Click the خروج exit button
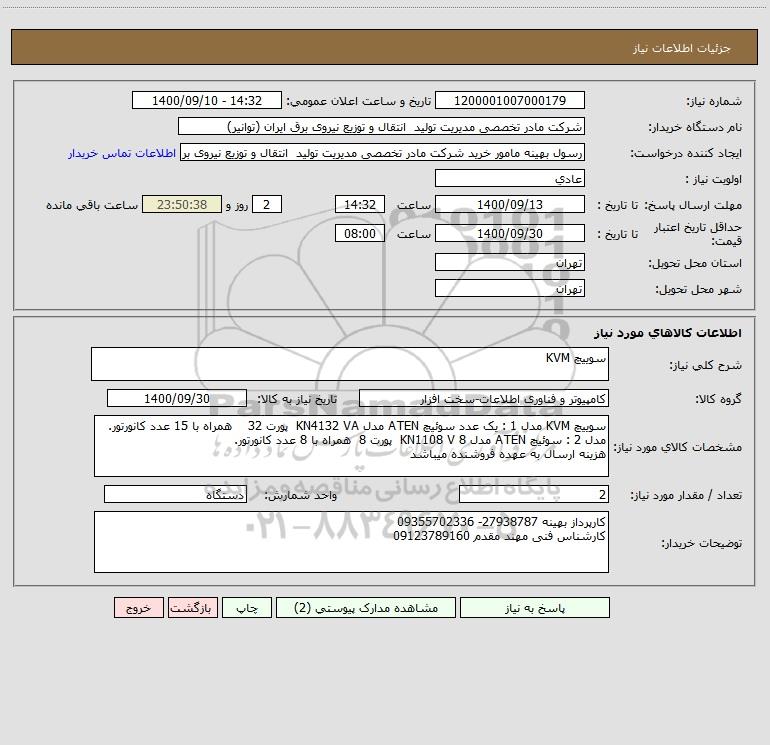This screenshot has width=770, height=745. tap(138, 608)
